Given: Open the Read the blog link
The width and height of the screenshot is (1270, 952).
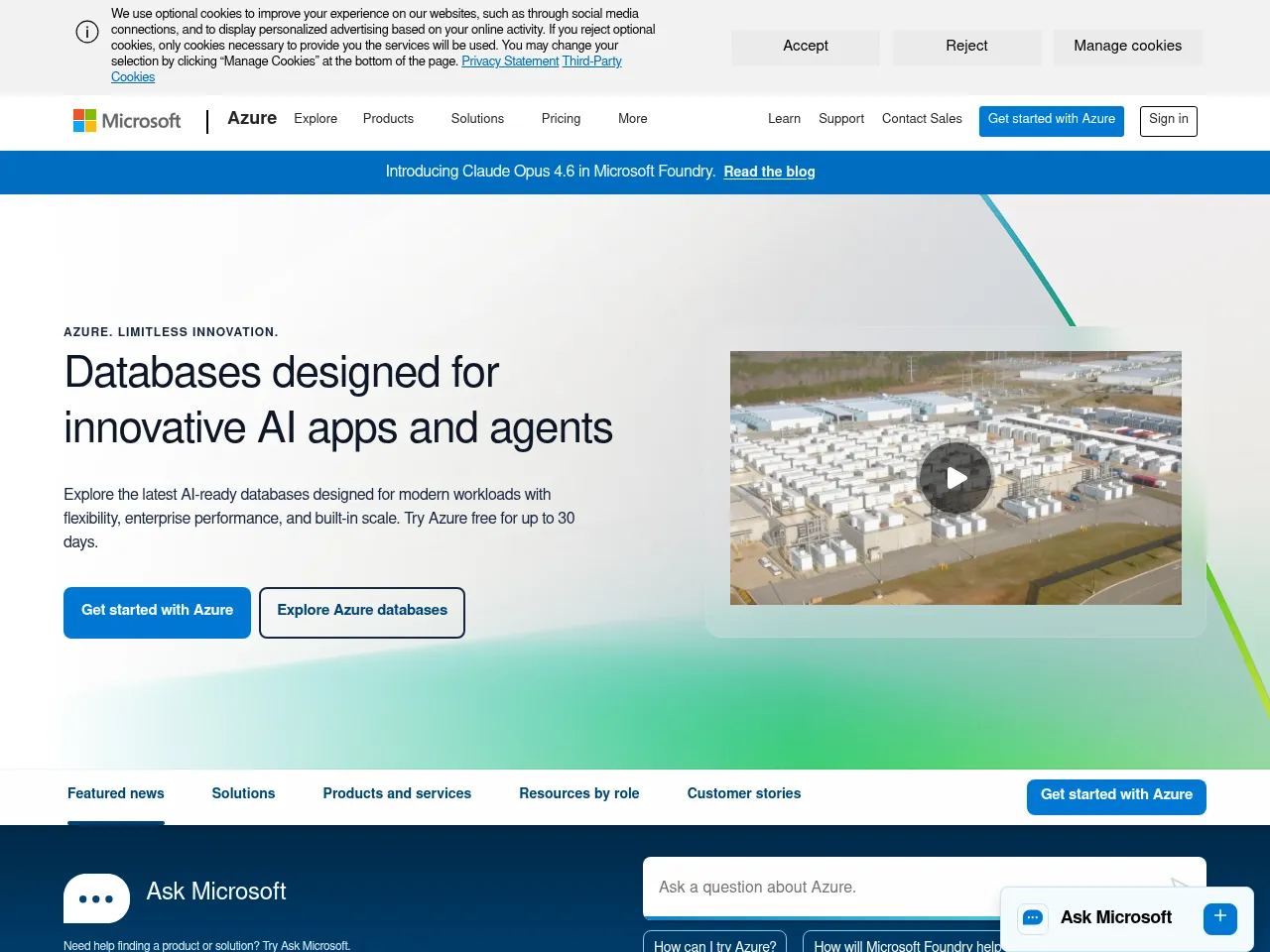Looking at the screenshot, I should pyautogui.click(x=769, y=172).
